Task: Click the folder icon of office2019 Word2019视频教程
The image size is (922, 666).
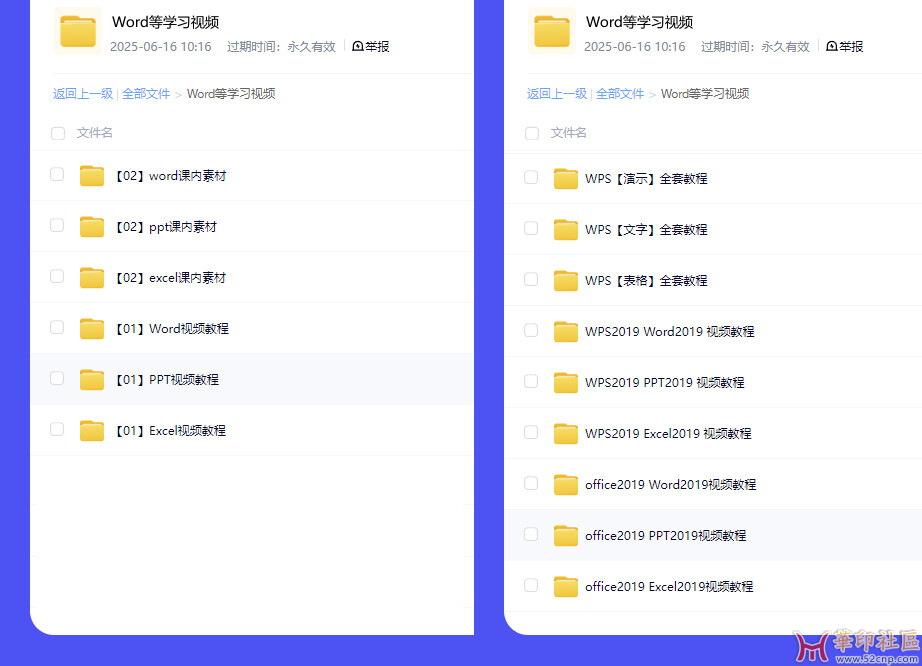Action: pos(566,485)
